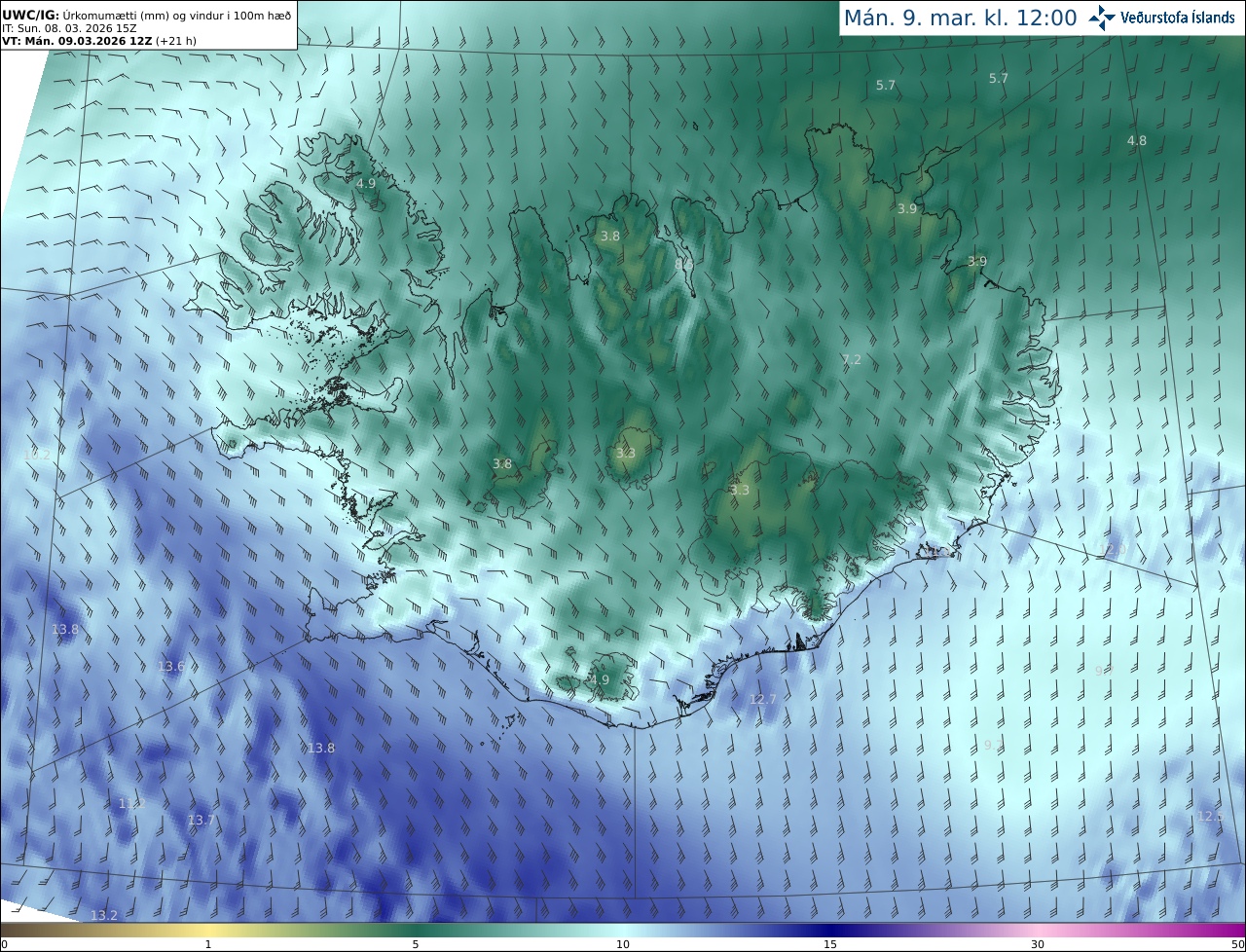Click the "Veðurstofa Íslands" logo text
1246x952 pixels.
pyautogui.click(x=1178, y=18)
